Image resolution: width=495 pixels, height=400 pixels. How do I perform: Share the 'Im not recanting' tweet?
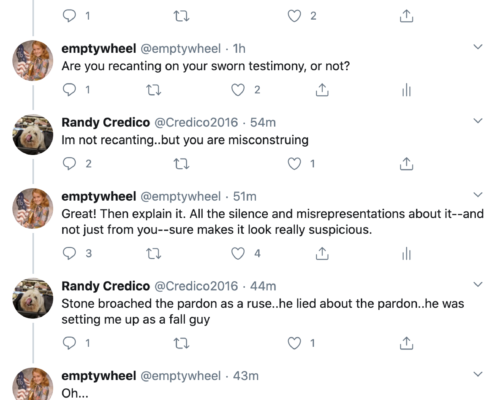(x=406, y=164)
